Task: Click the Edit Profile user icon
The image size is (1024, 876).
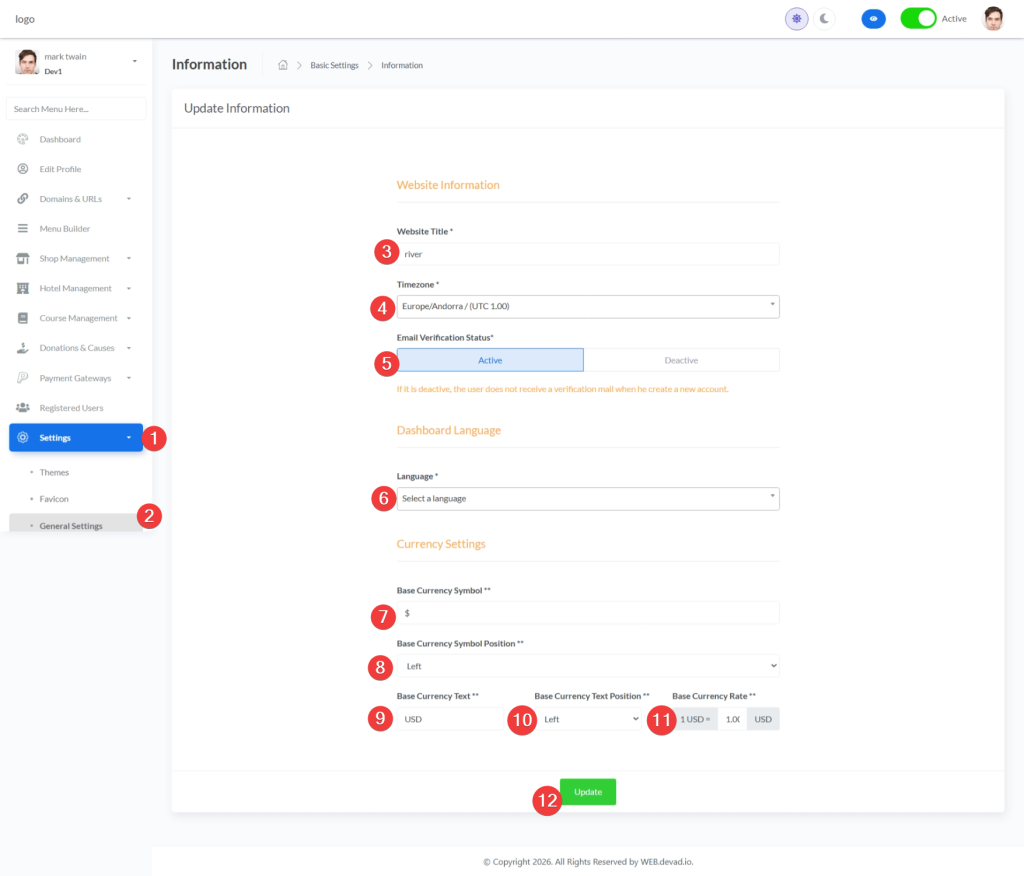Action: tap(22, 169)
